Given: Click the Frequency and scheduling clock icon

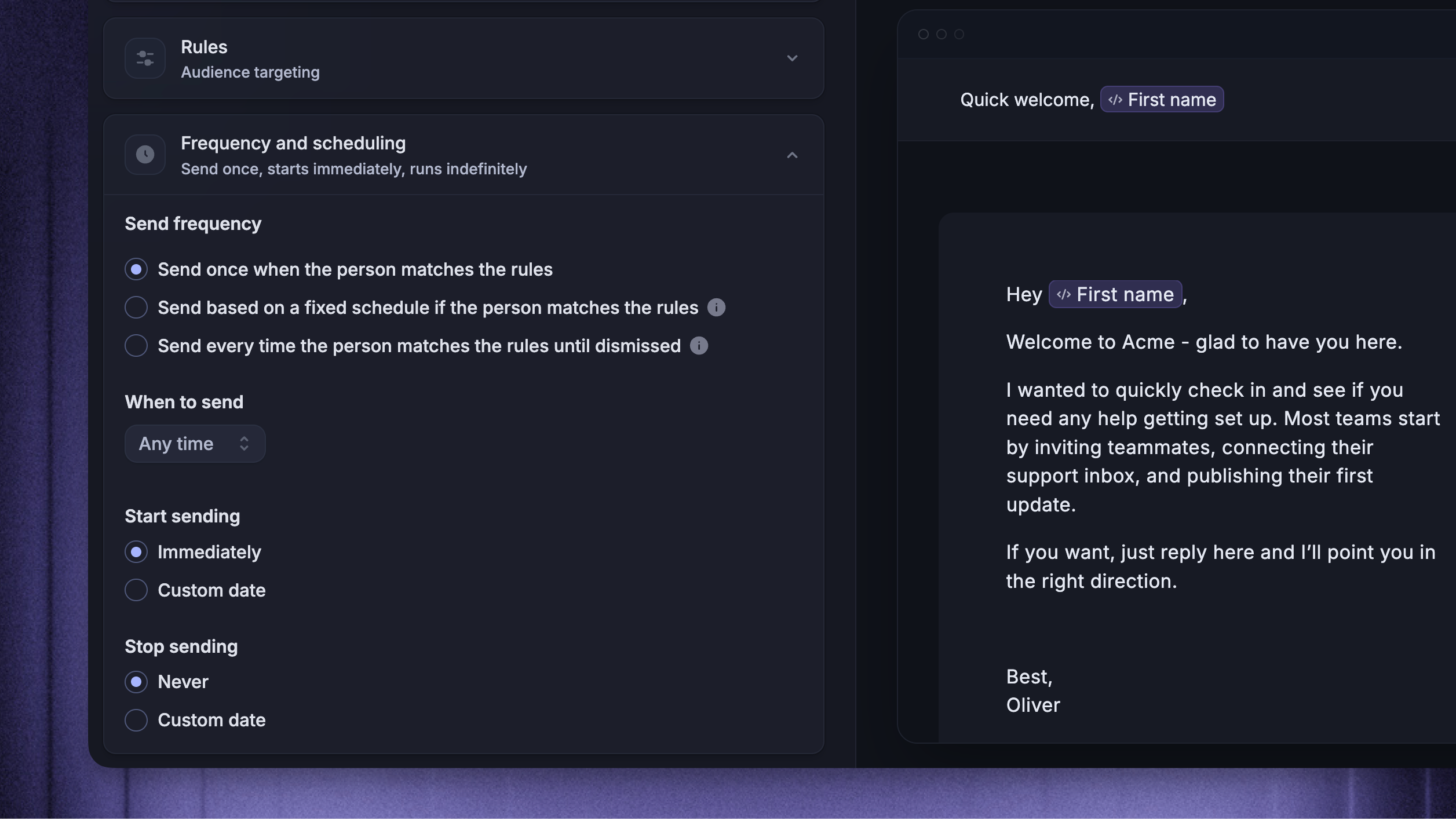Looking at the screenshot, I should tap(145, 155).
